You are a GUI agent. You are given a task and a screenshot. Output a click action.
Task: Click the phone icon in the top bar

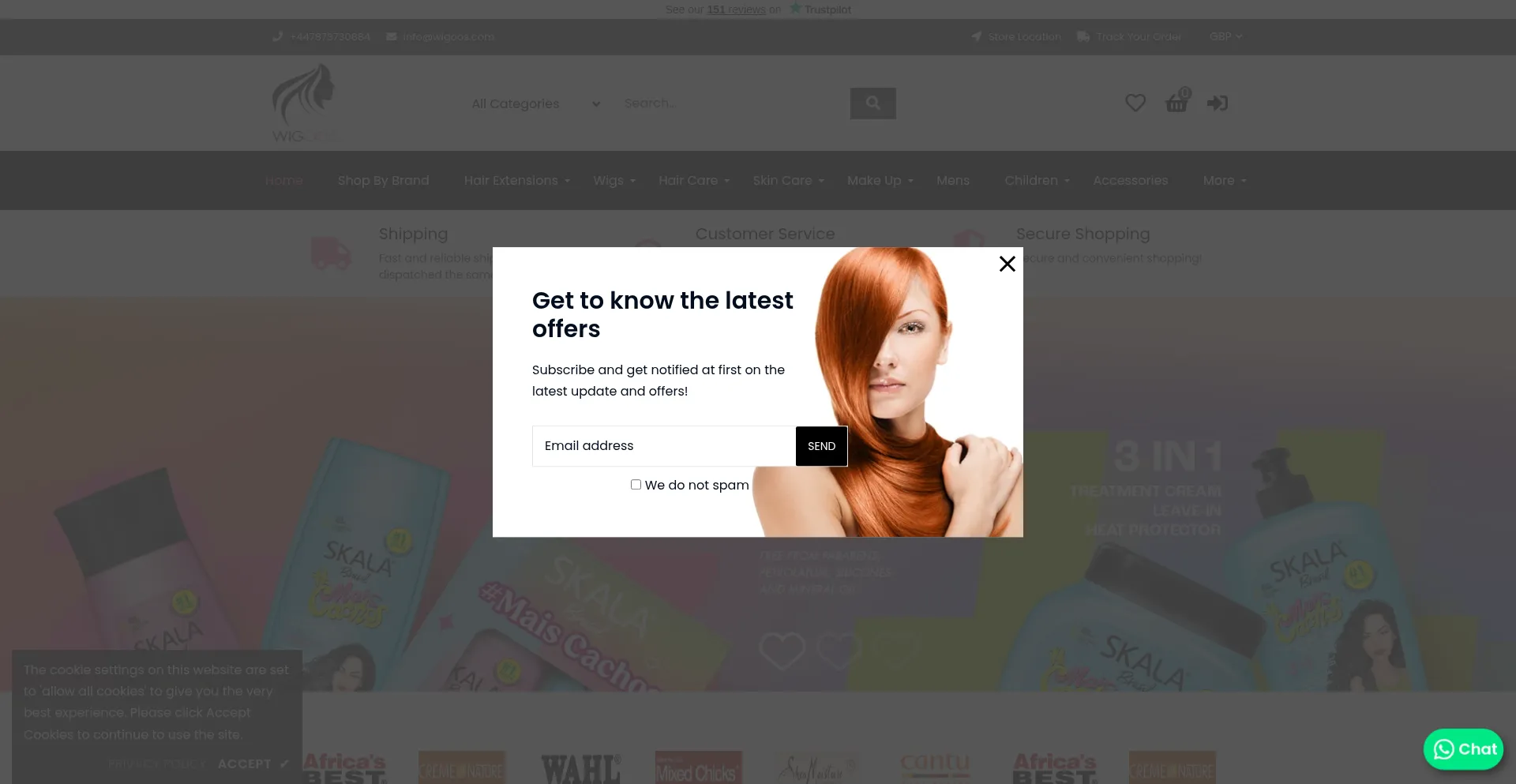point(277,36)
